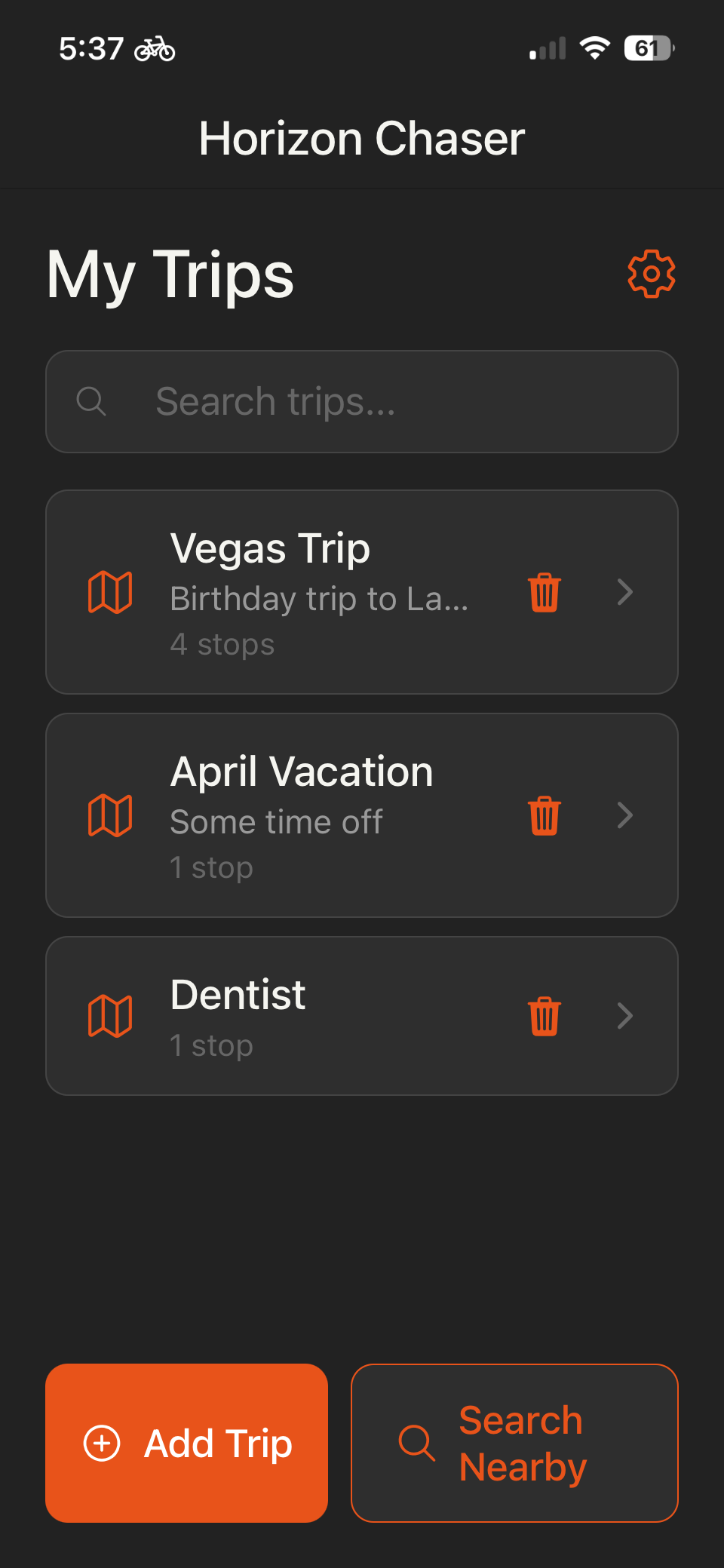Expand Vegas Trip using its chevron
724x1568 pixels.
pos(624,592)
